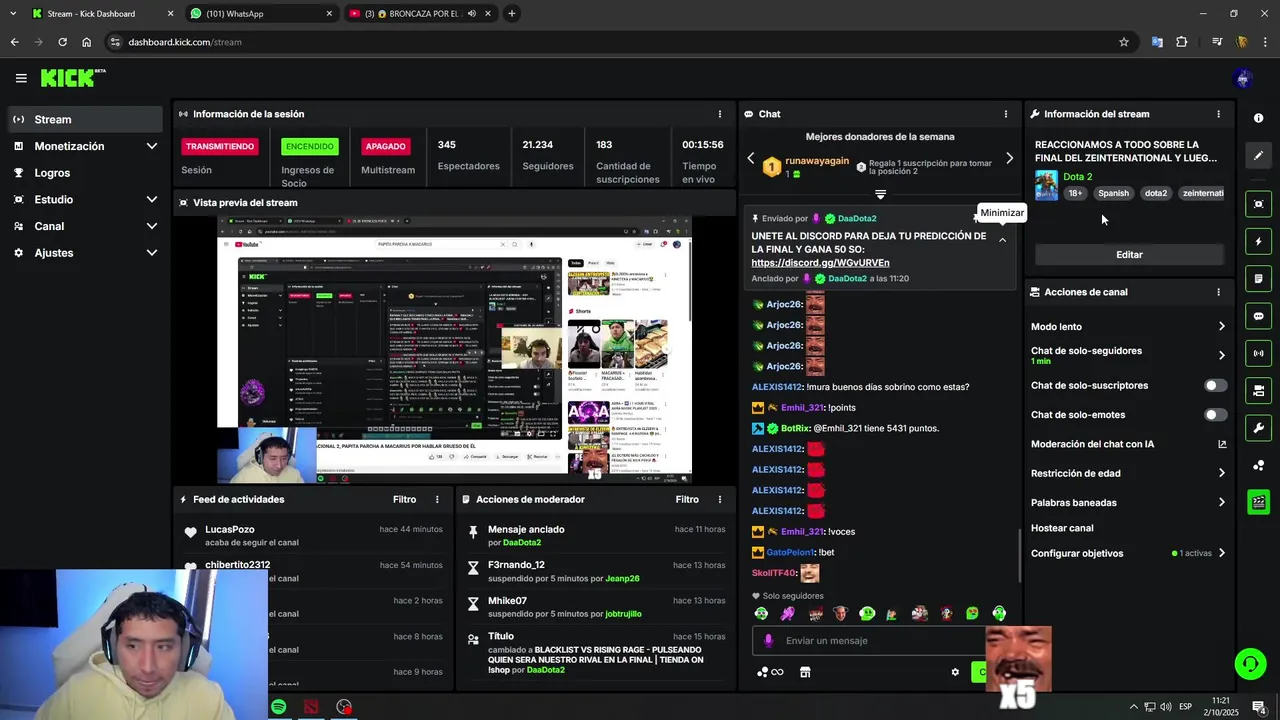
Task: Open Información de la sesión three-dot menu
Action: pos(719,114)
